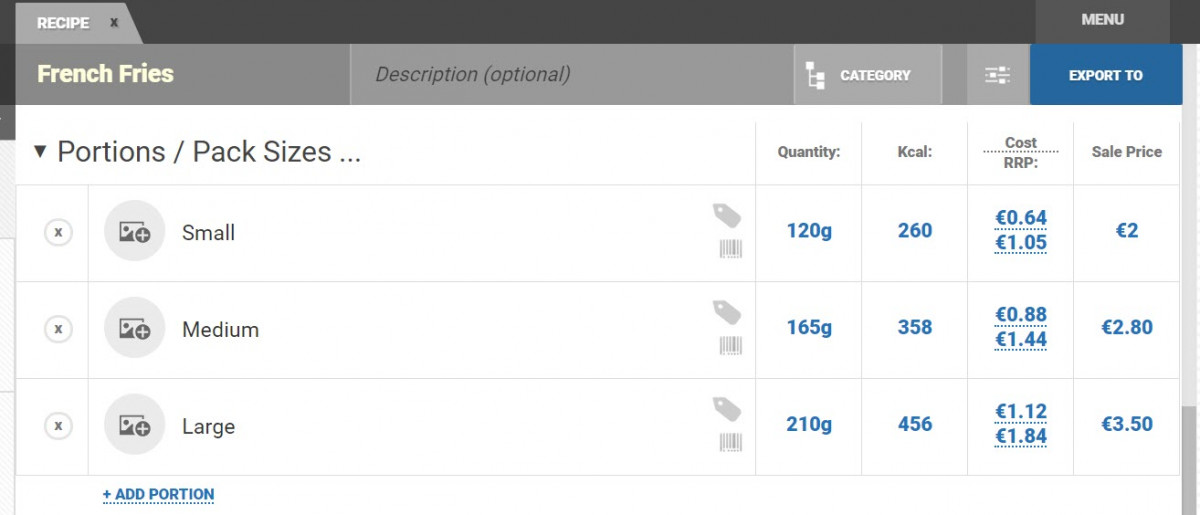1200x515 pixels.
Task: Click the Description (optional) input field
Action: tap(570, 75)
